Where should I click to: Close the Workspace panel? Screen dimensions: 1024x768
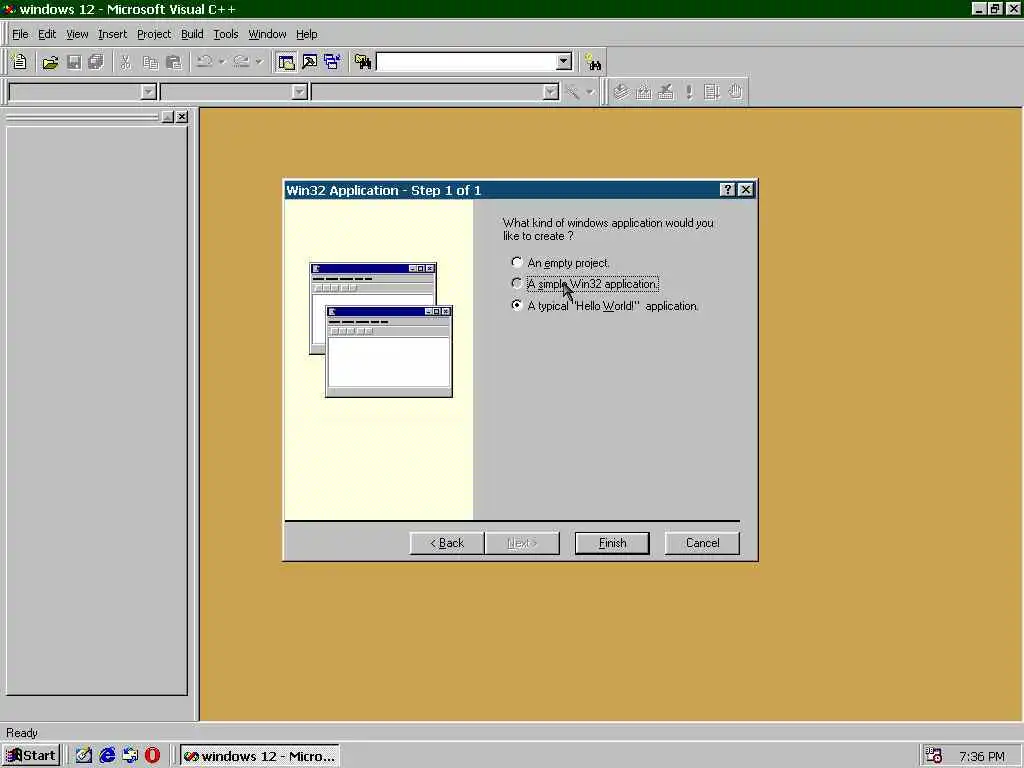182,117
